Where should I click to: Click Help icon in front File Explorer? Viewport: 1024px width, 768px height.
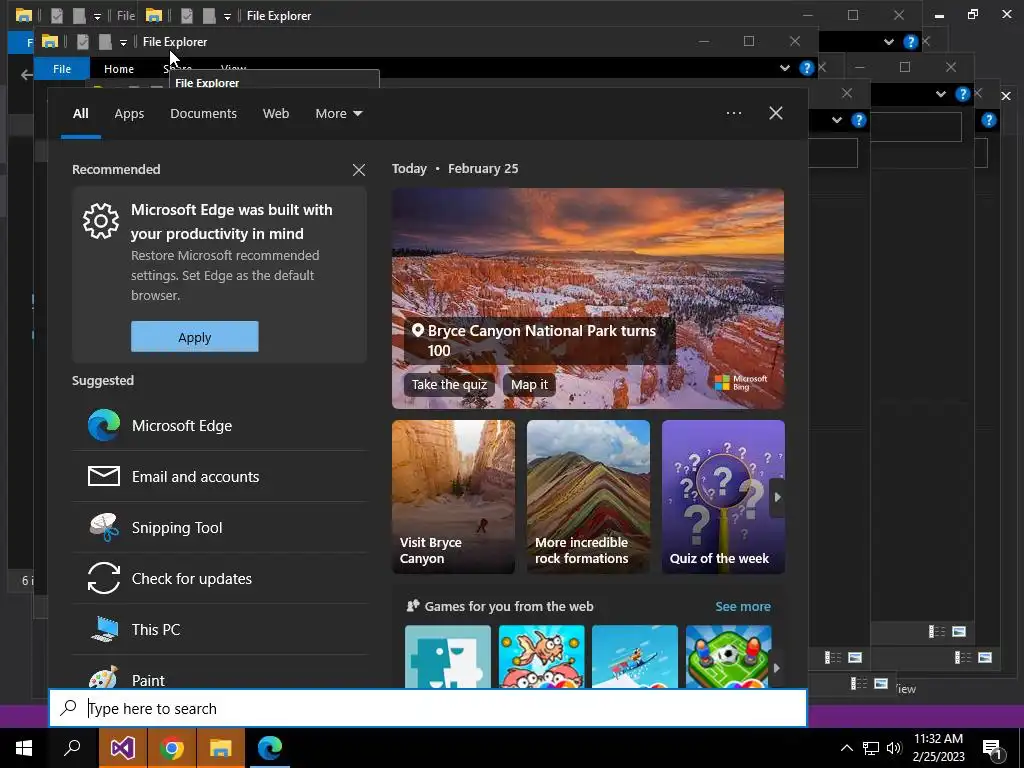[807, 68]
